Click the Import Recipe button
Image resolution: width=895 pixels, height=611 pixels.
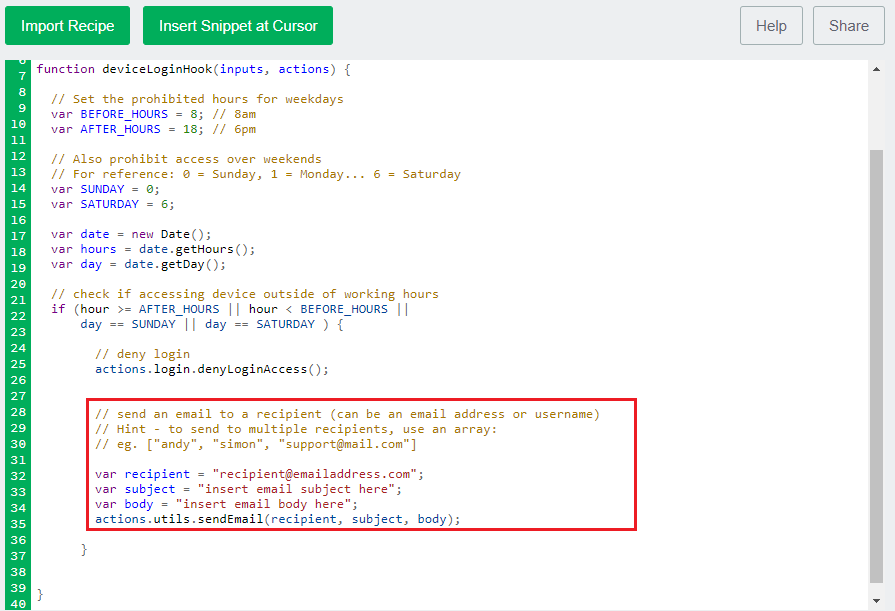point(67,26)
